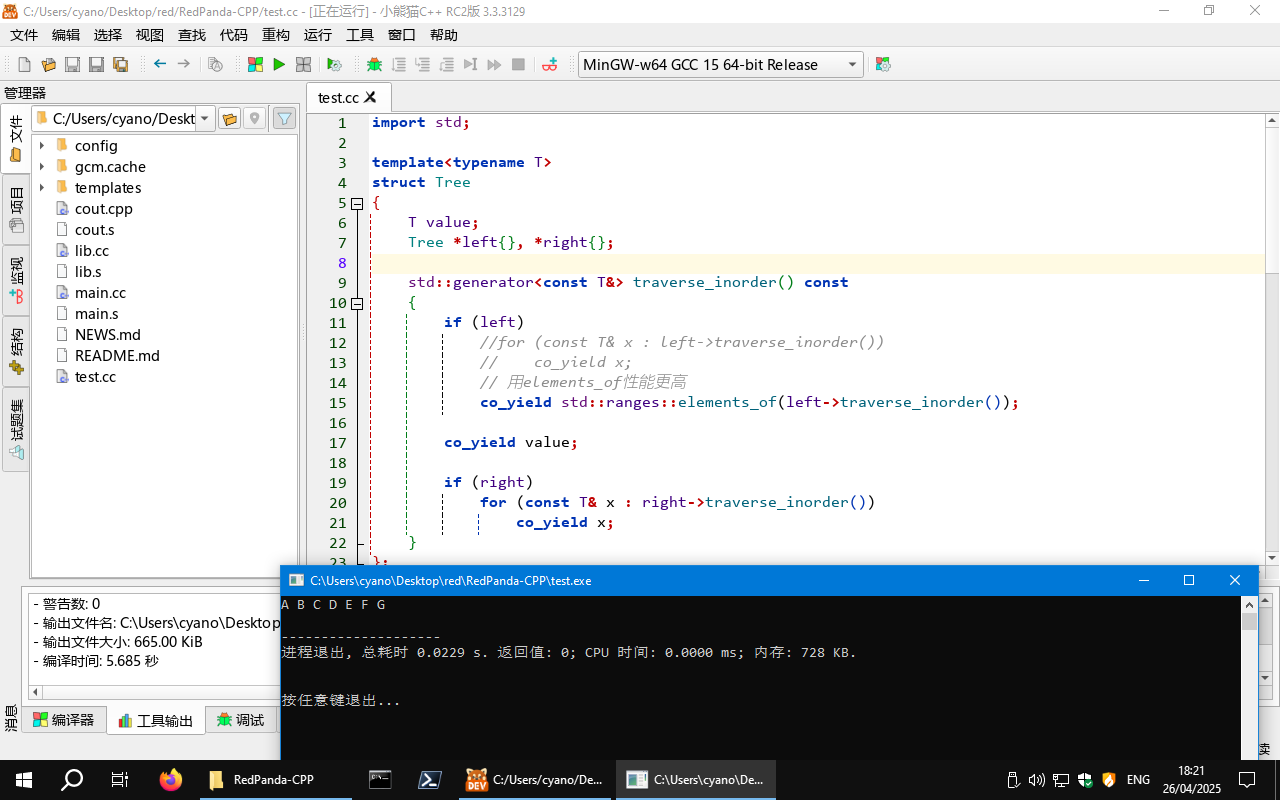Toggle the file filter funnel button
The image size is (1280, 800).
[284, 119]
